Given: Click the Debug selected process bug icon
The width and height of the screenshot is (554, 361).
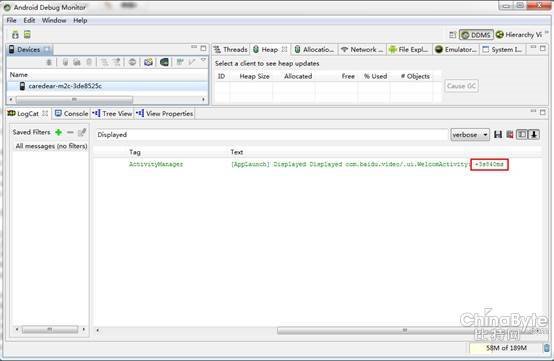Looking at the screenshot, I should pos(49,63).
